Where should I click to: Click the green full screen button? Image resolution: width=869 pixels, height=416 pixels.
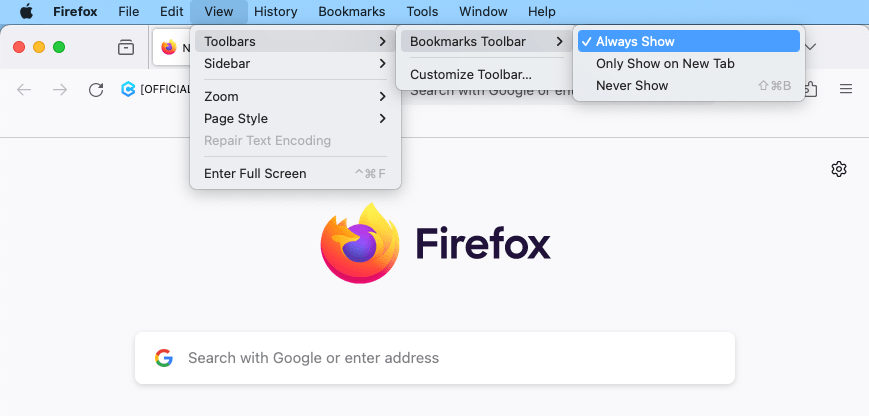pyautogui.click(x=59, y=47)
